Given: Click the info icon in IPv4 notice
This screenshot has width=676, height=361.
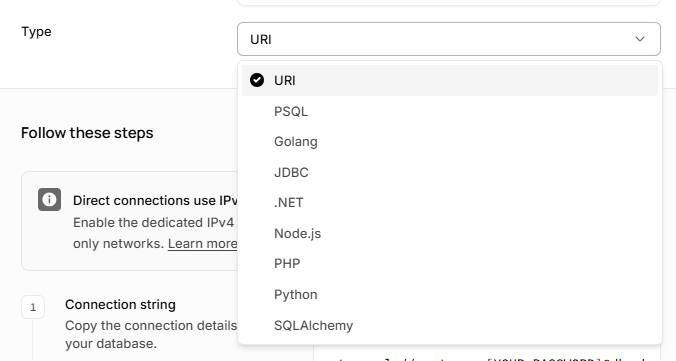Looking at the screenshot, I should [x=49, y=200].
